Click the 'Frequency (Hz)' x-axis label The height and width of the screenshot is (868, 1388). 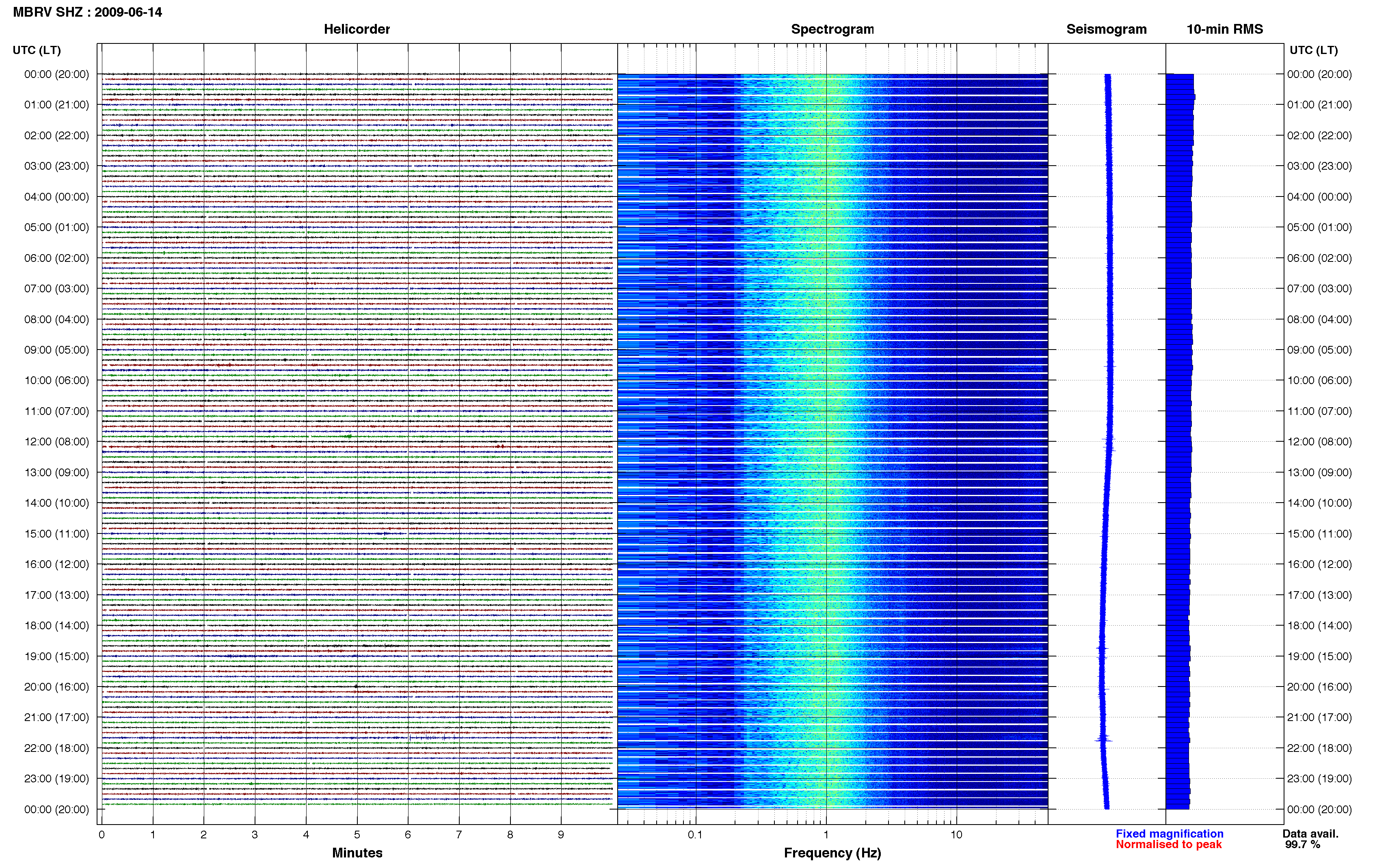click(x=832, y=853)
